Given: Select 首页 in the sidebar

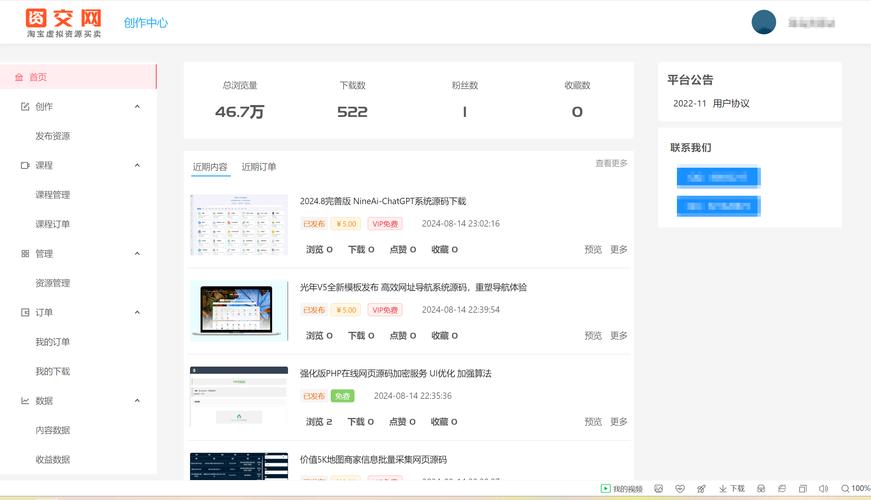Looking at the screenshot, I should [x=78, y=77].
